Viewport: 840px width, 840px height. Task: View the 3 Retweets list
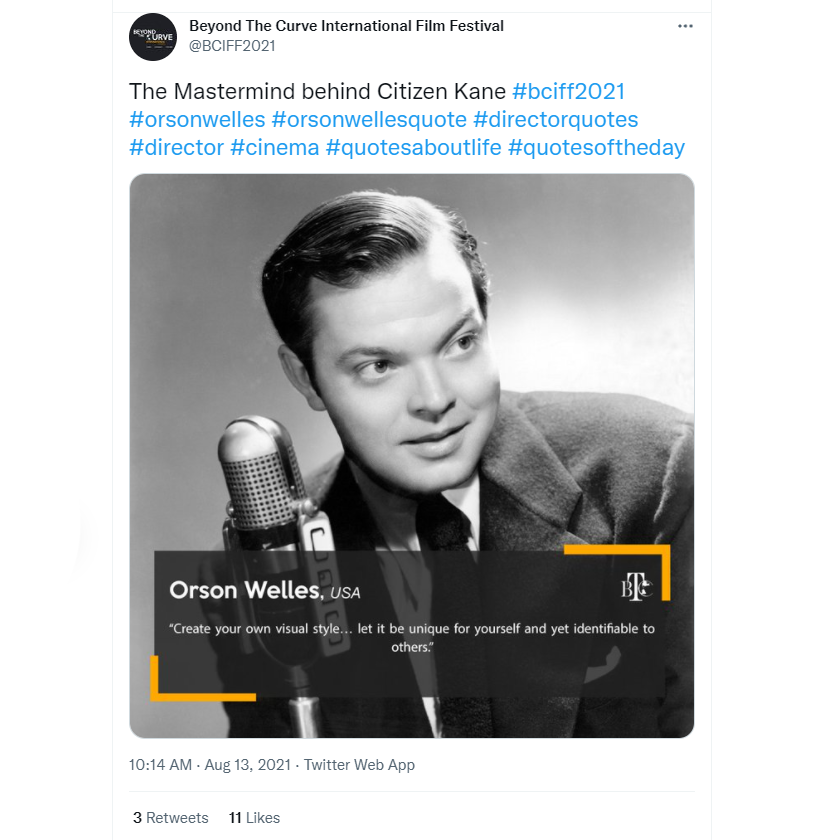coord(171,818)
